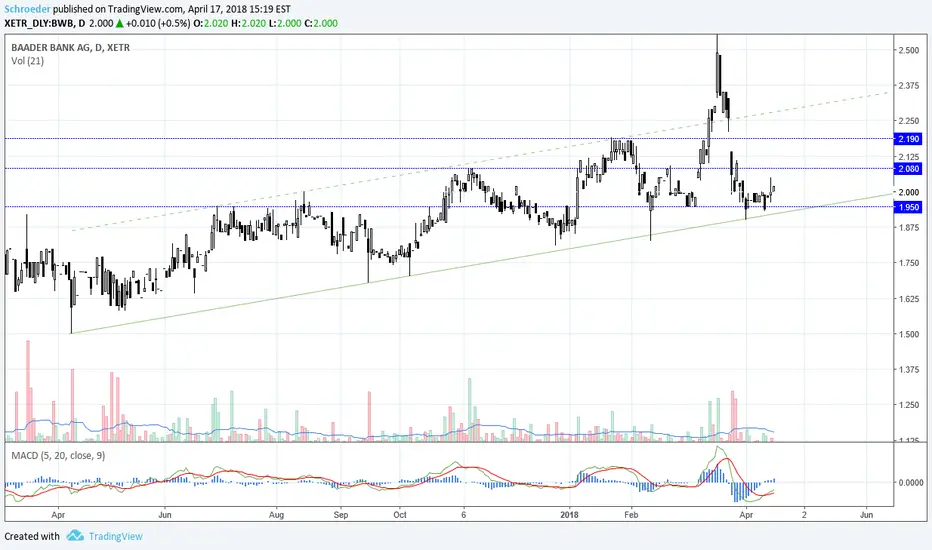
Task: Open the Schroeder author link
Action: (27, 9)
